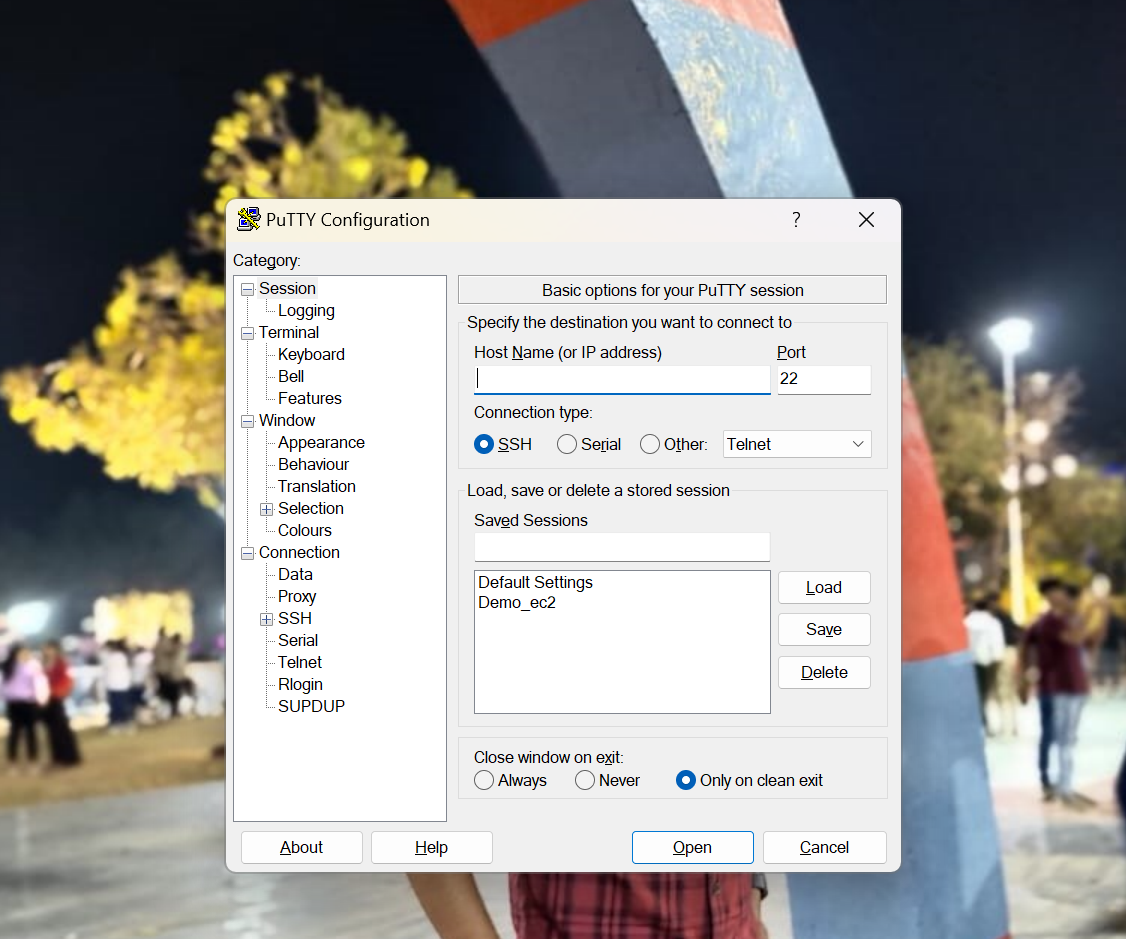Open the Translation category
This screenshot has width=1126, height=939.
point(317,487)
